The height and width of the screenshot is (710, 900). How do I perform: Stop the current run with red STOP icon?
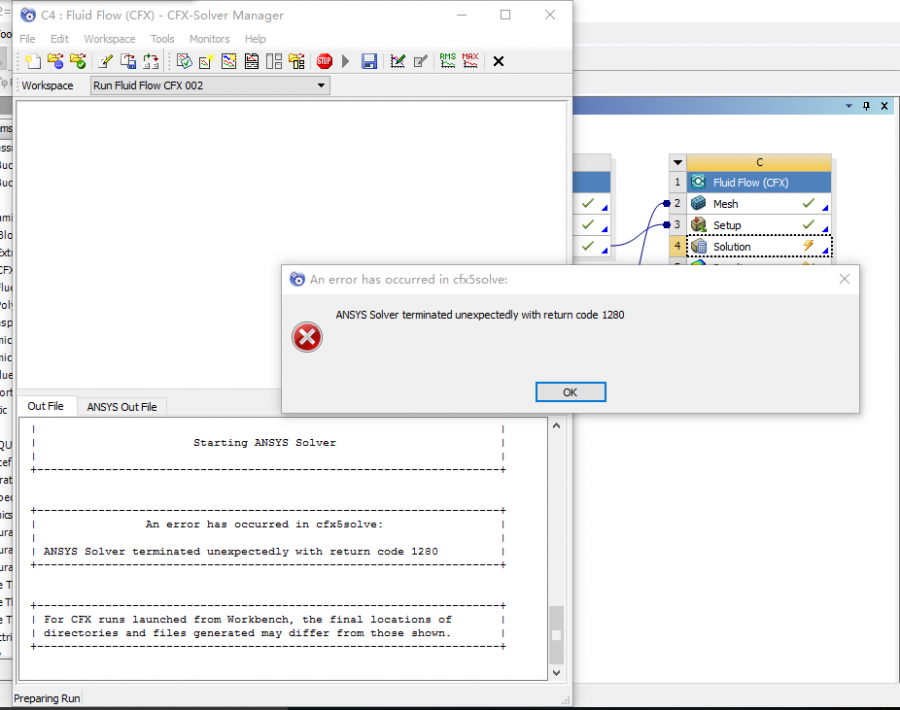tap(324, 61)
